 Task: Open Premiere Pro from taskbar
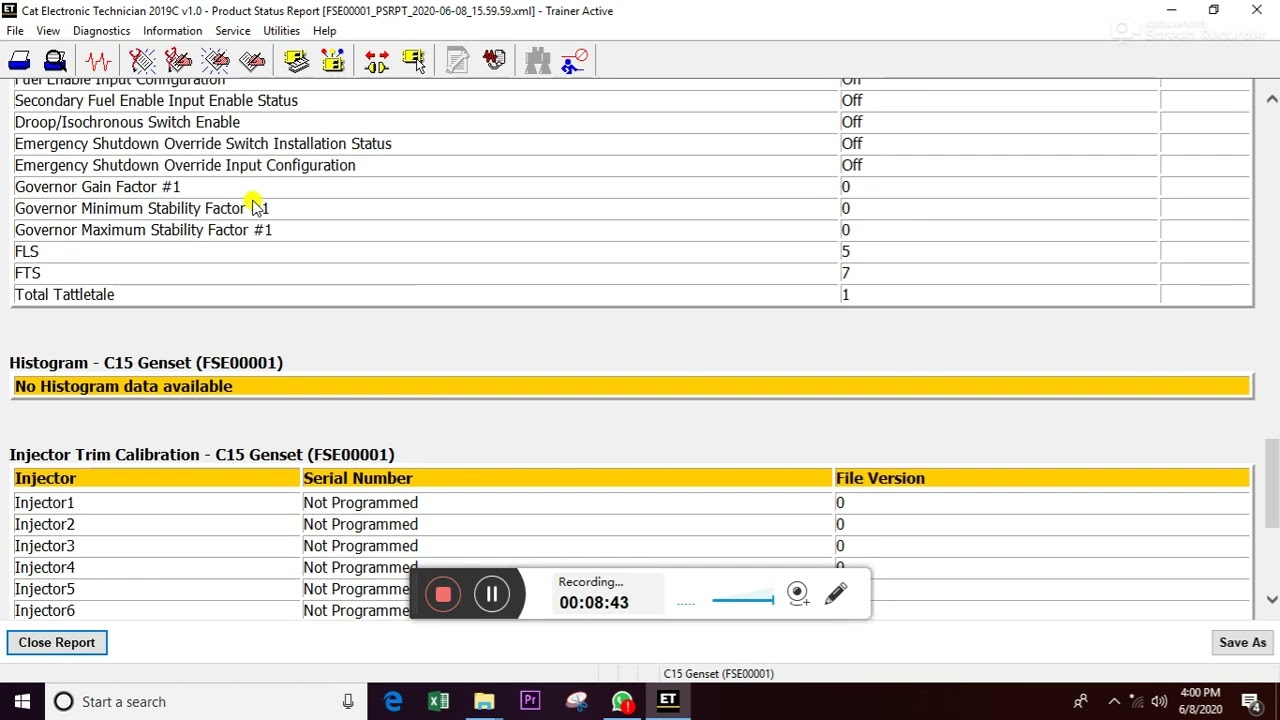click(530, 702)
